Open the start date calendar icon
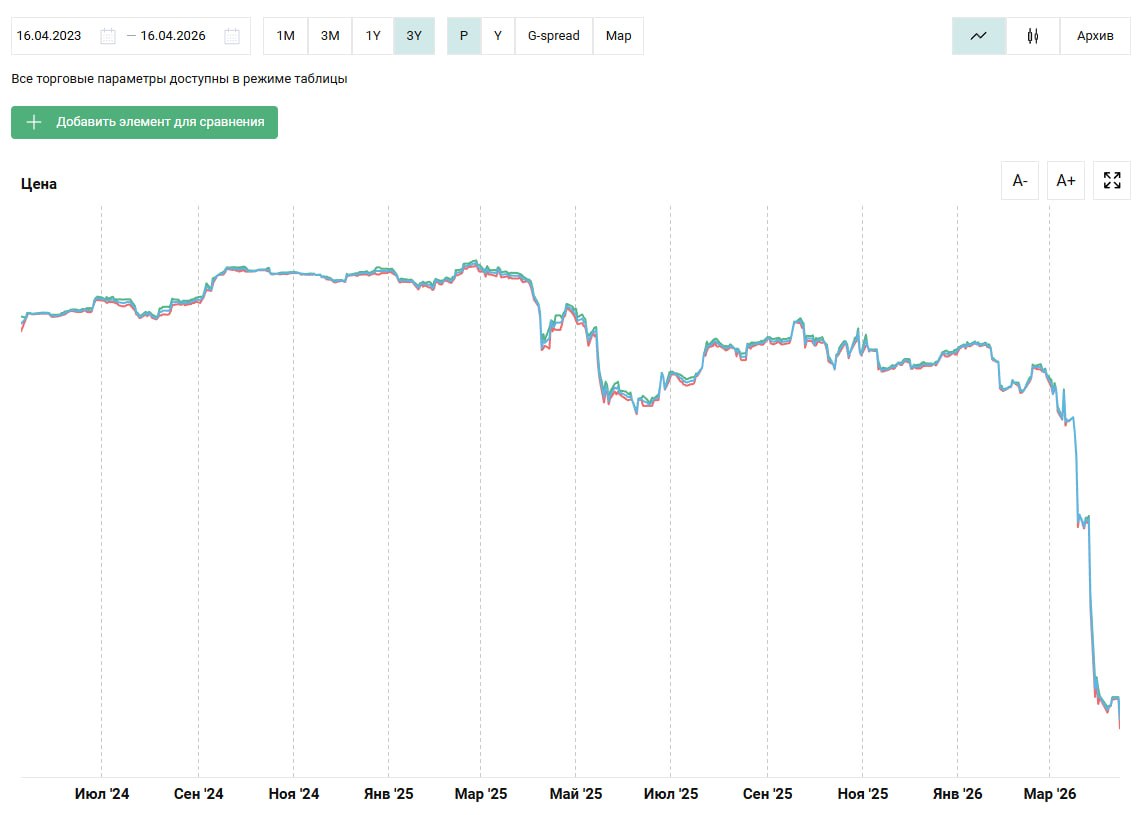Screen dimensions: 1146x815 (x=108, y=36)
